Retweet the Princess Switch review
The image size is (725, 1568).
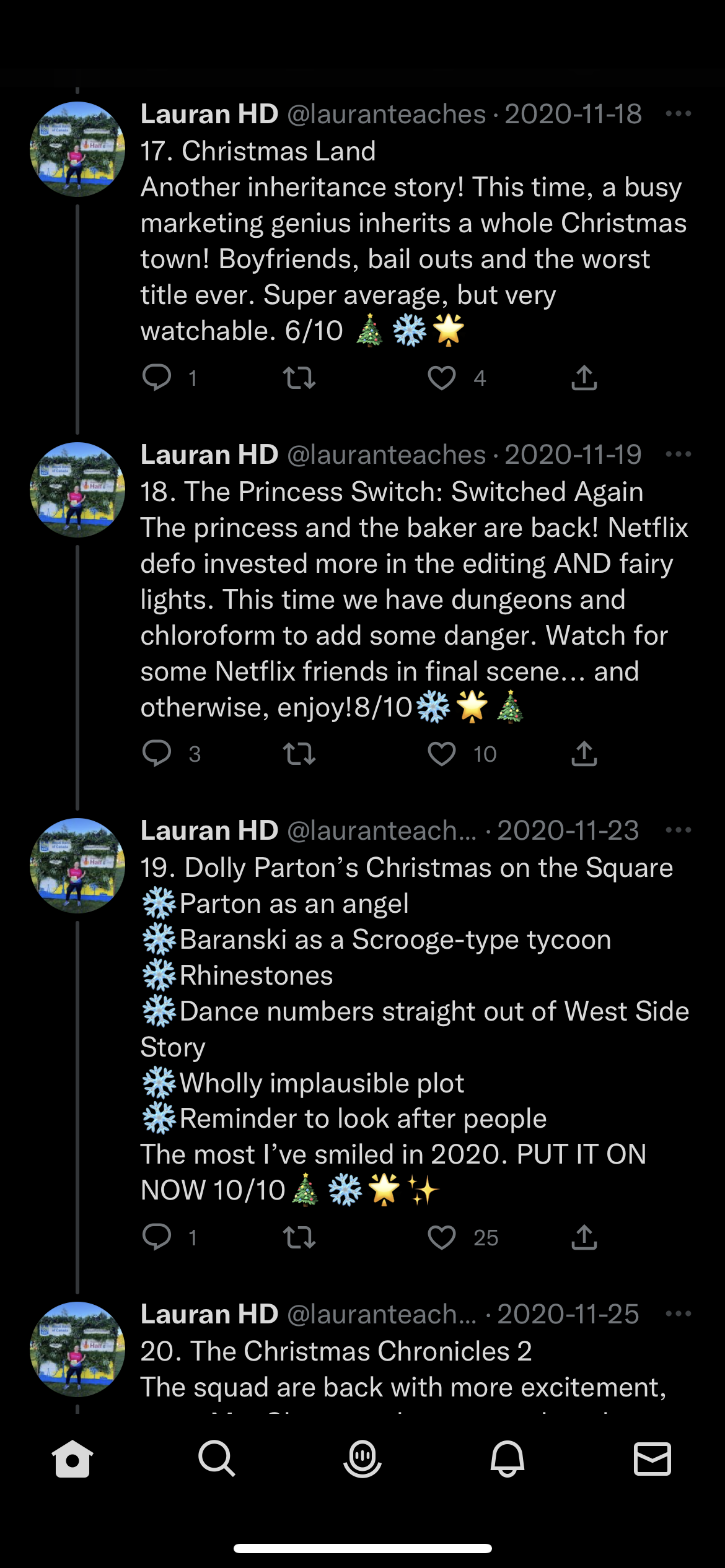pos(299,754)
